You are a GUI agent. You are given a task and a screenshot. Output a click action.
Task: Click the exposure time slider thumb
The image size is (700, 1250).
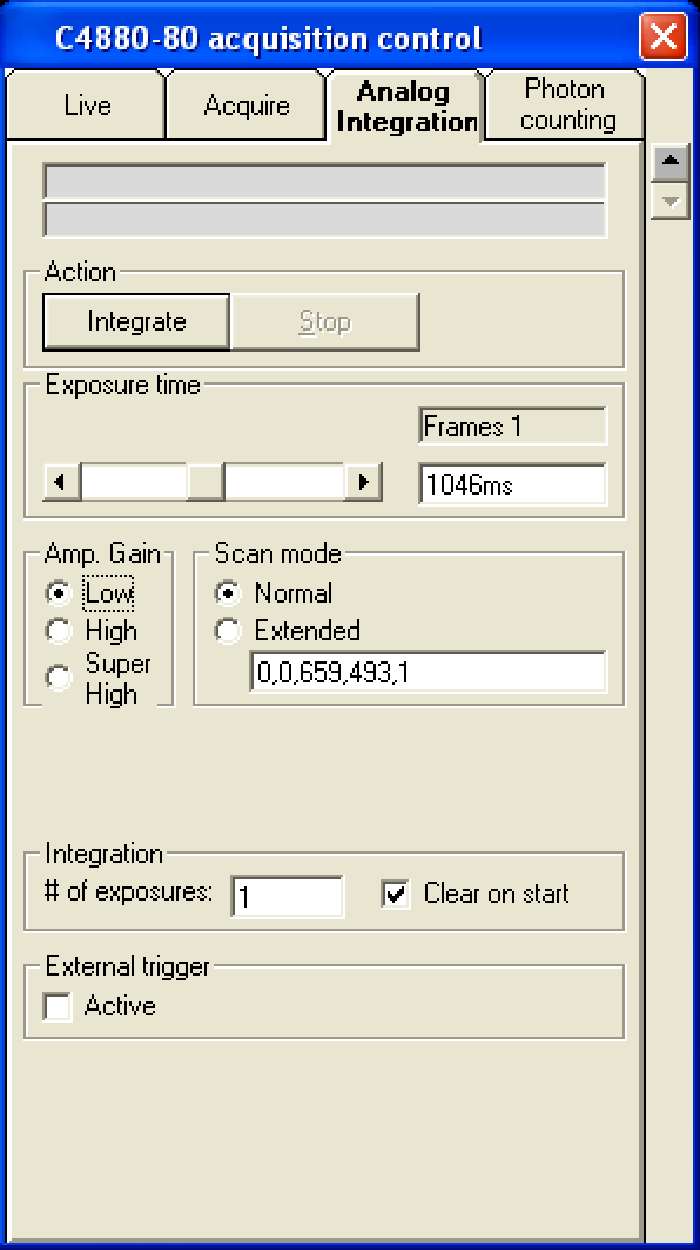click(x=205, y=483)
